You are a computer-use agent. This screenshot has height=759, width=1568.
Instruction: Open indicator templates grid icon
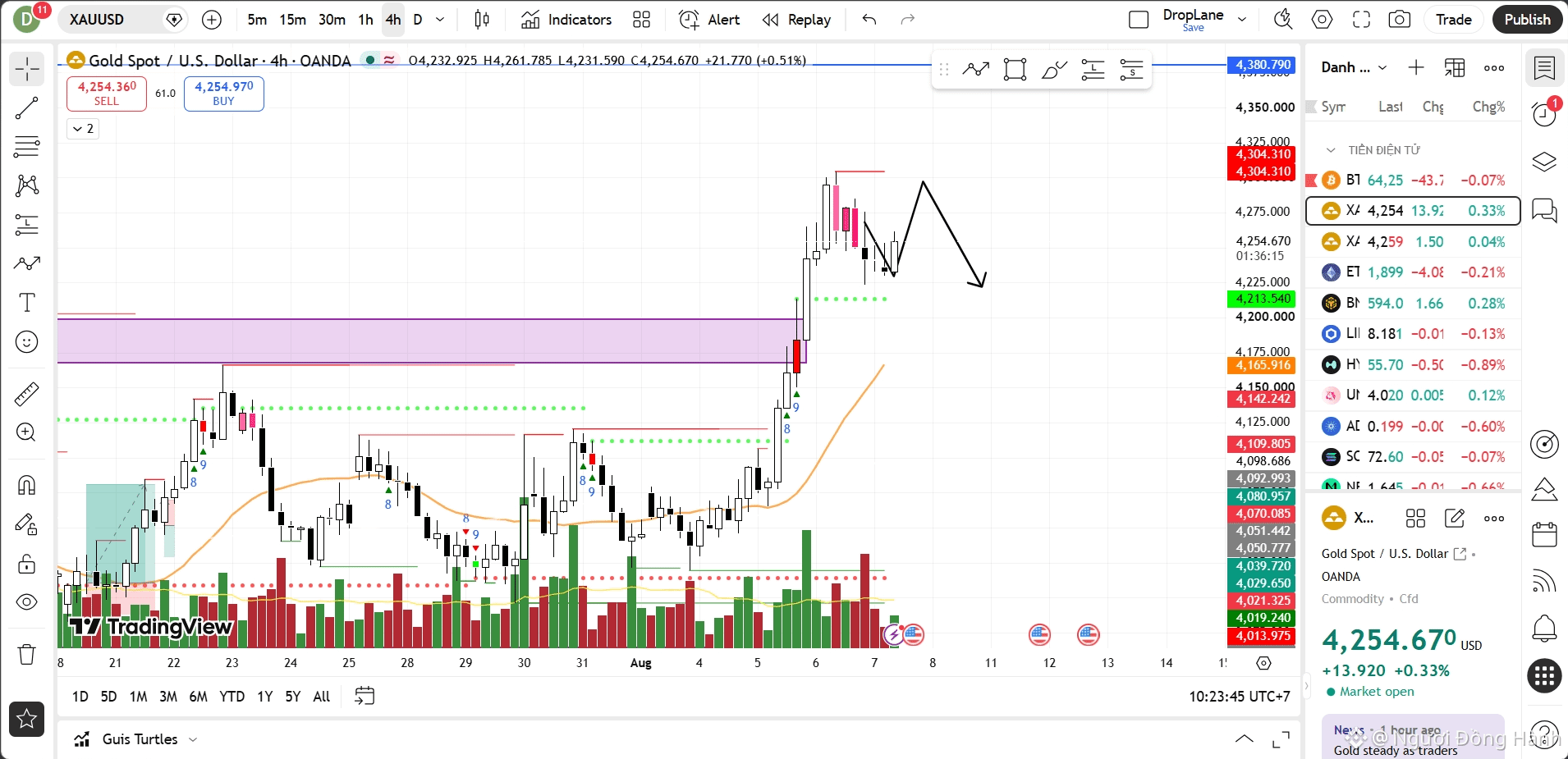642,20
